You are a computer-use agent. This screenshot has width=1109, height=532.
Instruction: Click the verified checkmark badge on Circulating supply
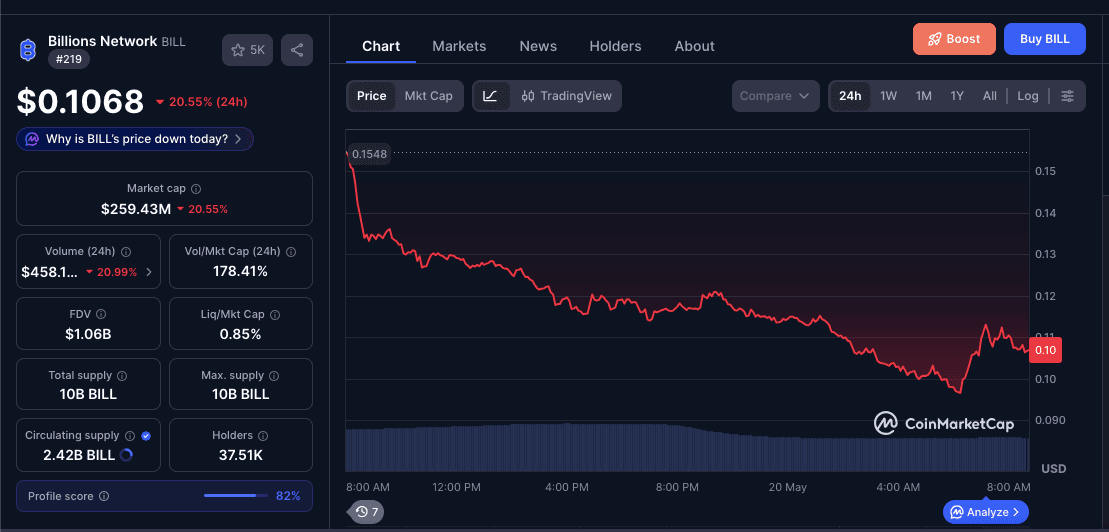pyautogui.click(x=146, y=436)
